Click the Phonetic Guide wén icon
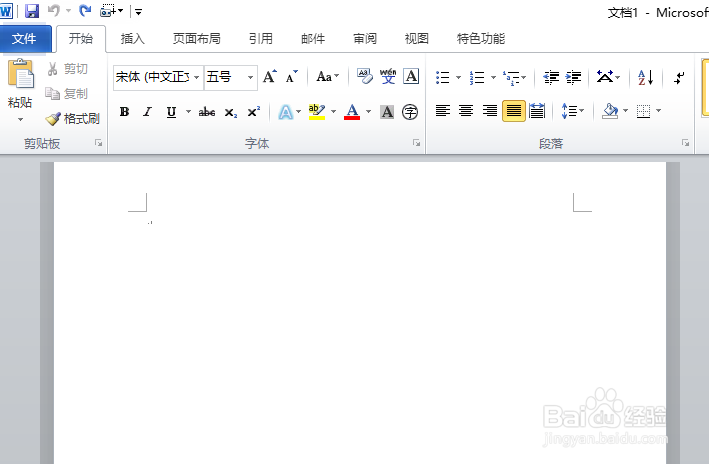The image size is (709, 464). [388, 76]
